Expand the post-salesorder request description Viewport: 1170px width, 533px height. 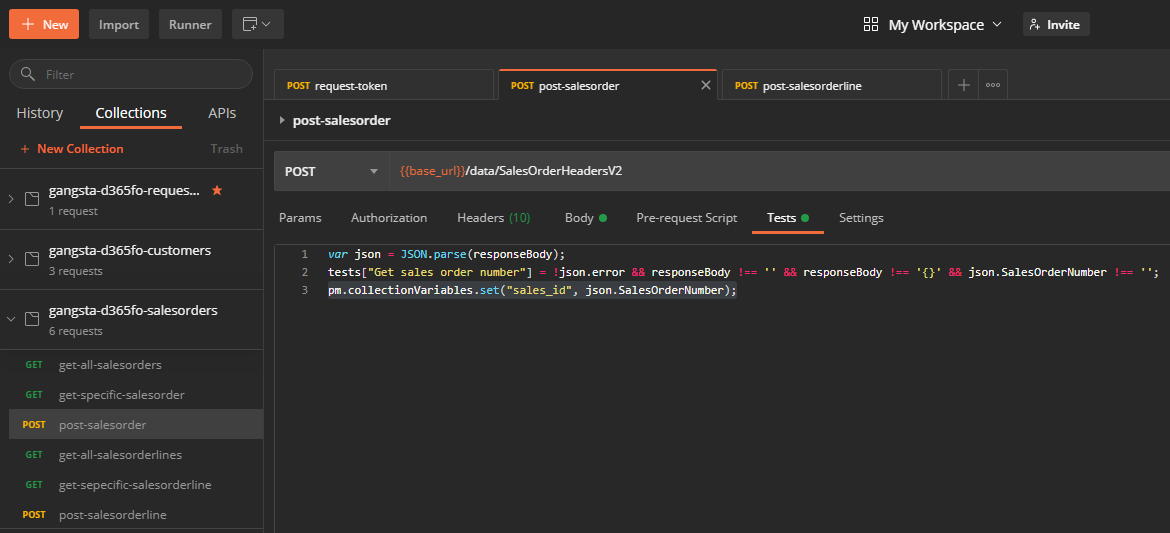[282, 120]
